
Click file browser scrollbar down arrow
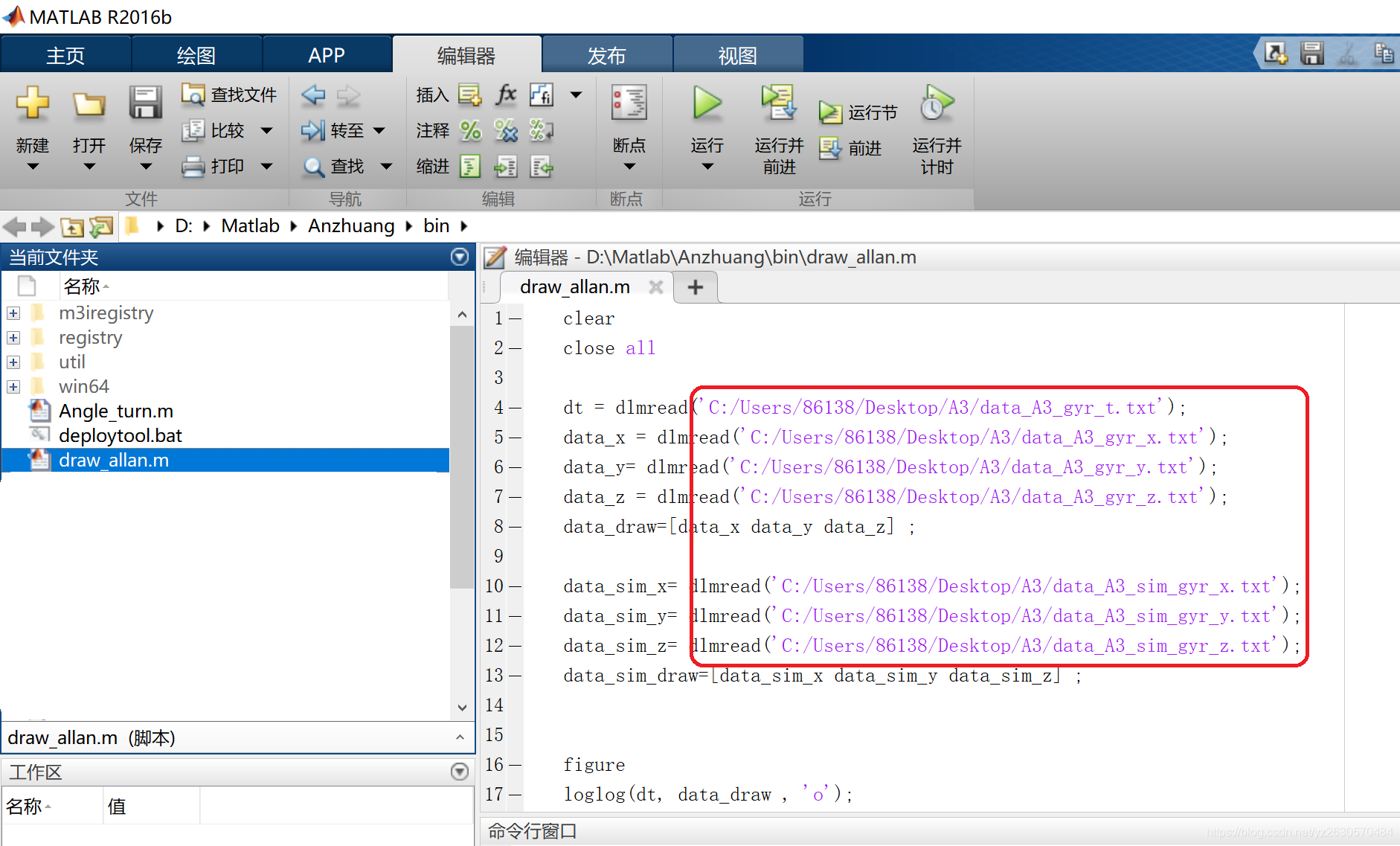click(462, 708)
